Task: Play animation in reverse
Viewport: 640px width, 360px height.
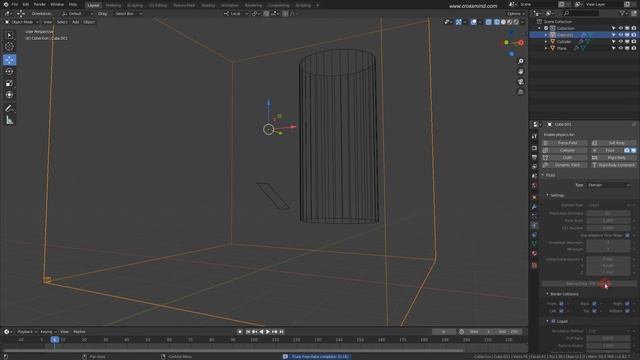Action: [x=261, y=332]
